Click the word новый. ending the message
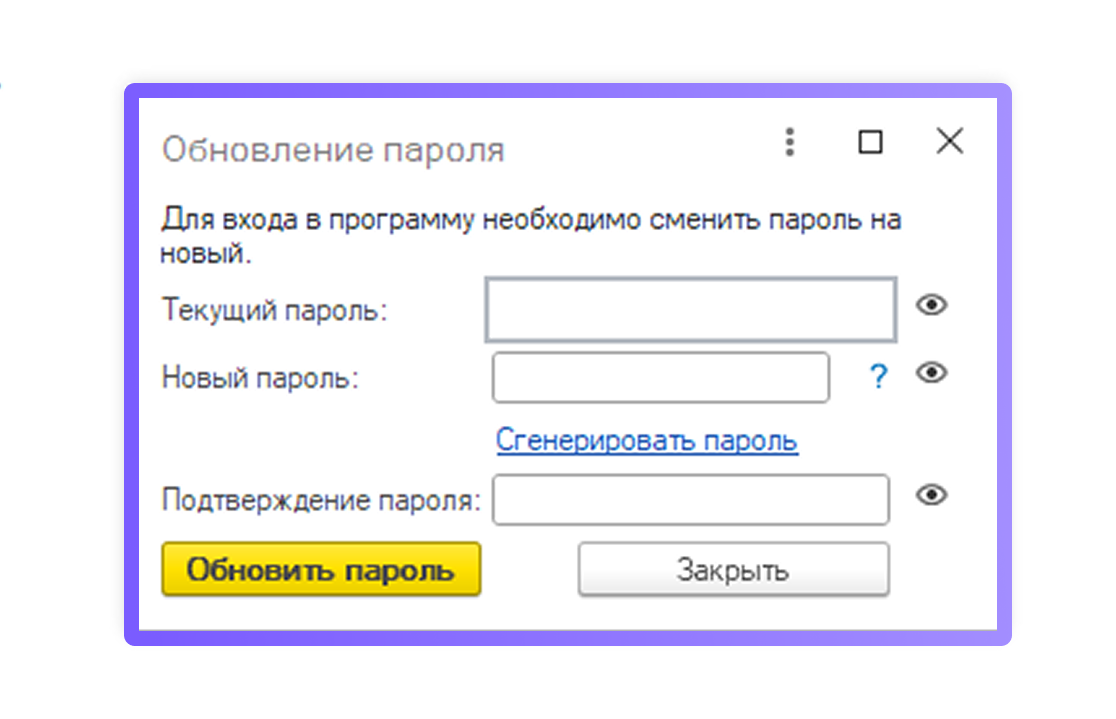The height and width of the screenshot is (719, 1116). point(205,253)
